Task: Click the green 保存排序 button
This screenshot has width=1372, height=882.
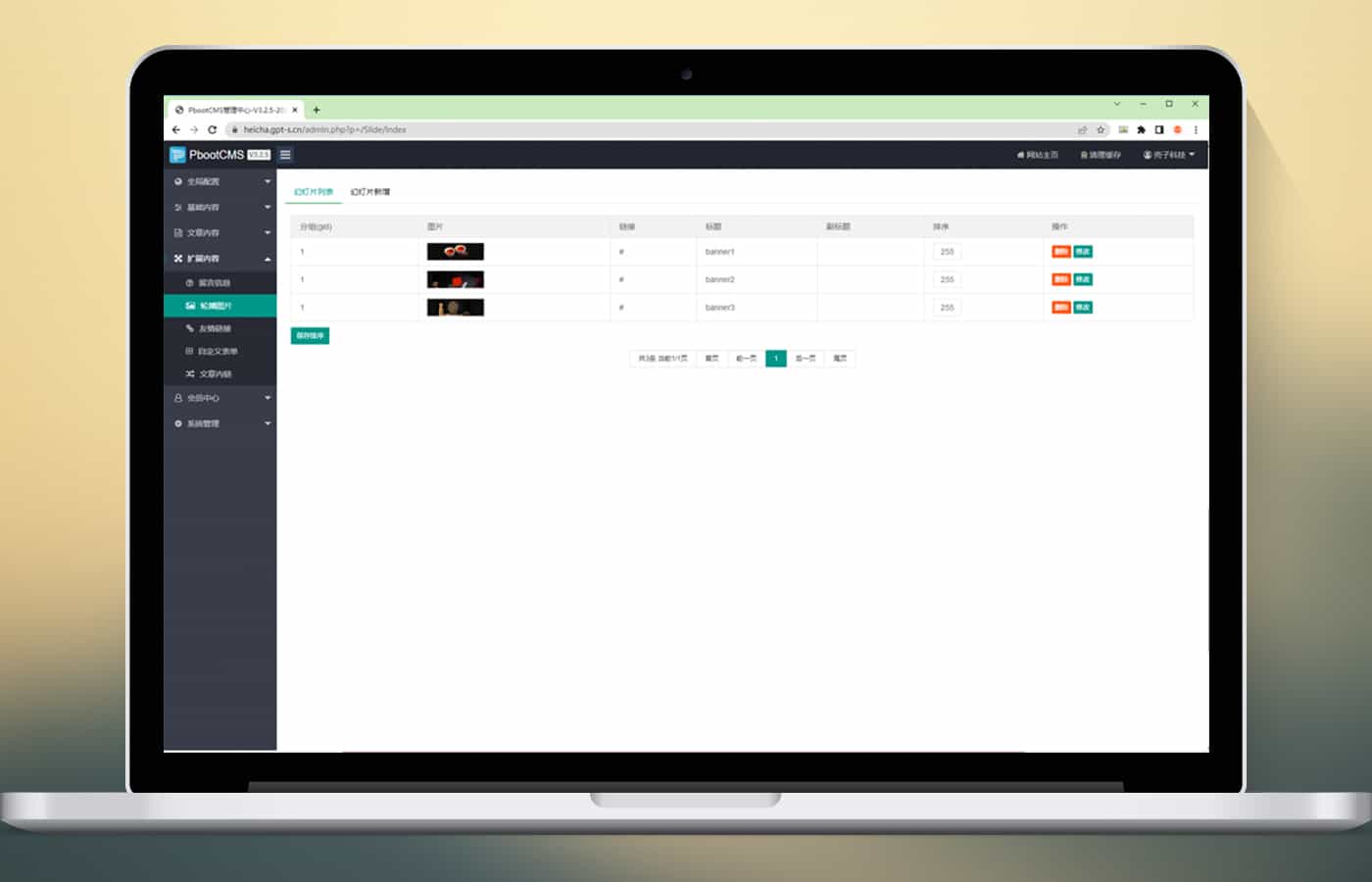Action: coord(310,336)
